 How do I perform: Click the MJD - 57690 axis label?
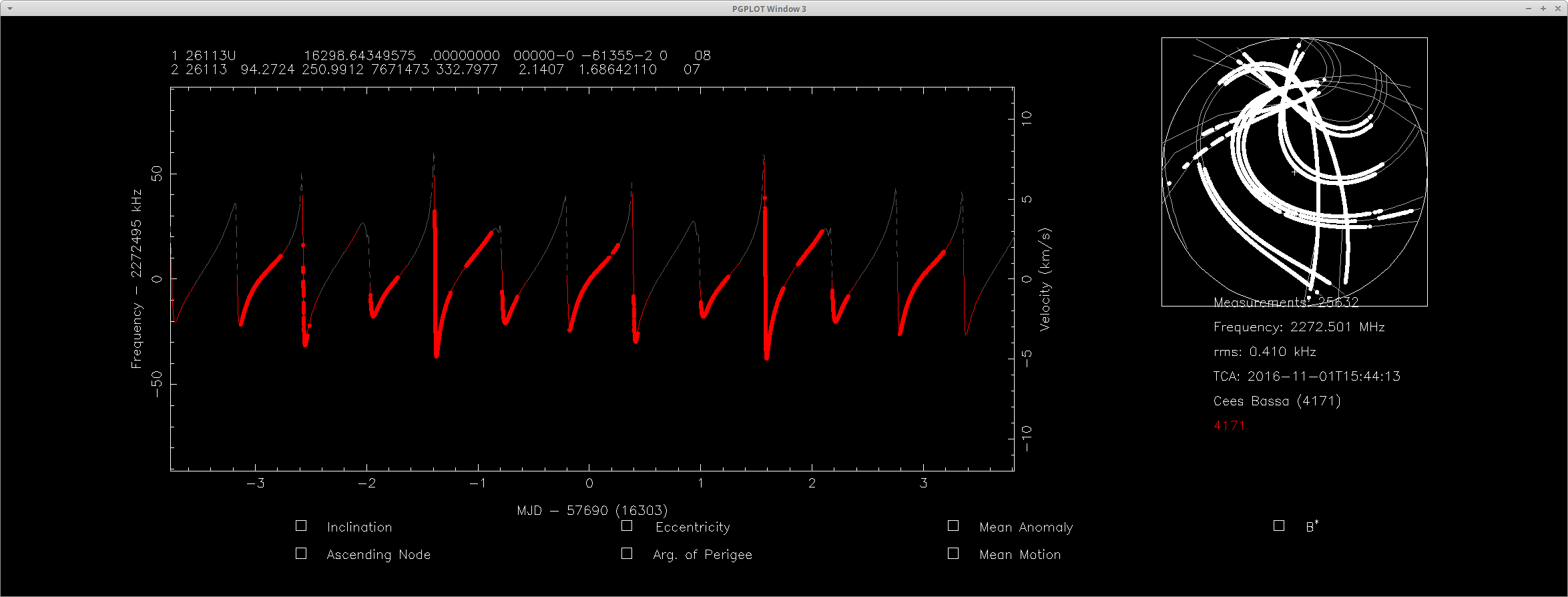click(x=592, y=511)
